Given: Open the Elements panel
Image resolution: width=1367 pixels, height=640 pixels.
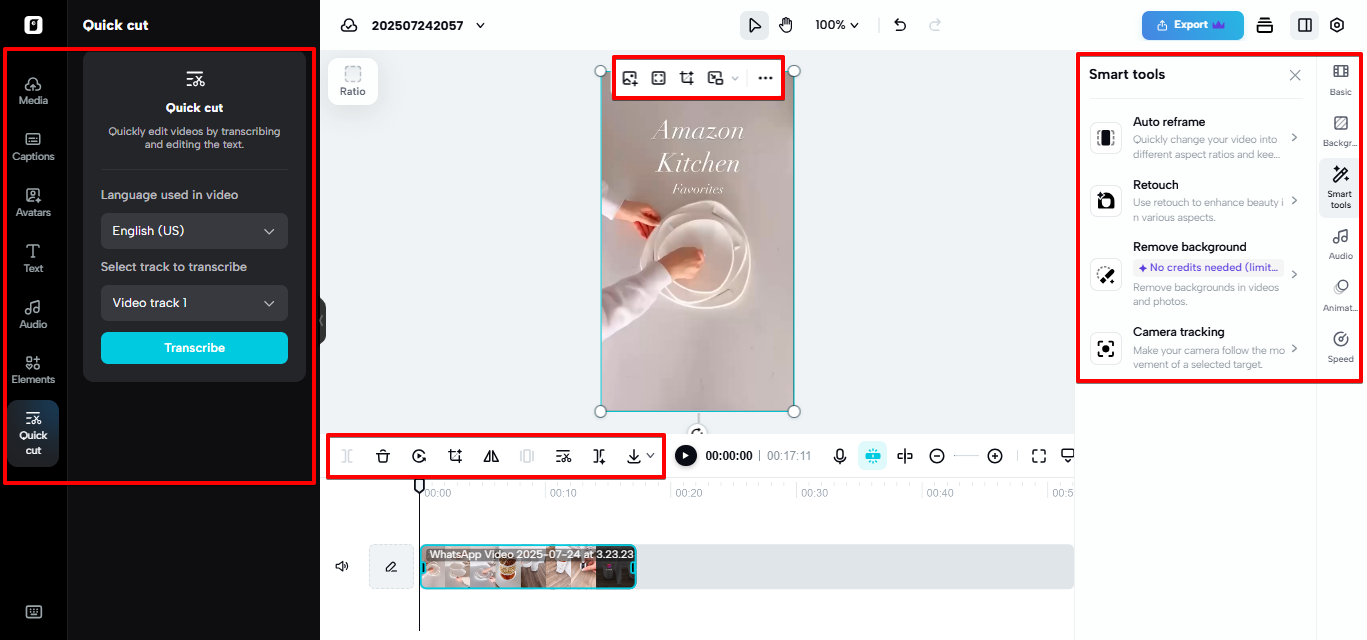Looking at the screenshot, I should [x=33, y=369].
